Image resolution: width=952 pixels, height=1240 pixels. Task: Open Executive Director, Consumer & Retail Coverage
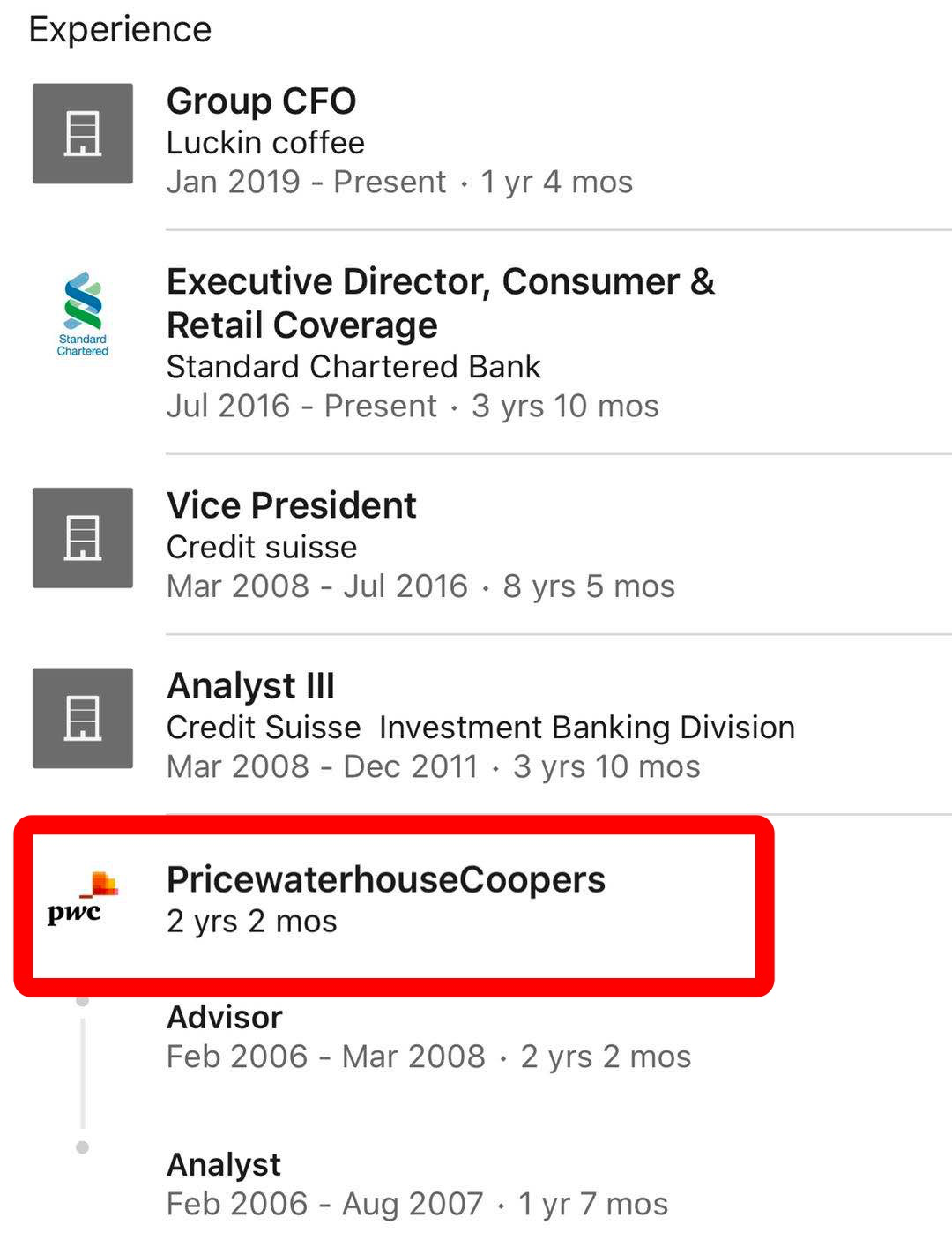click(440, 303)
